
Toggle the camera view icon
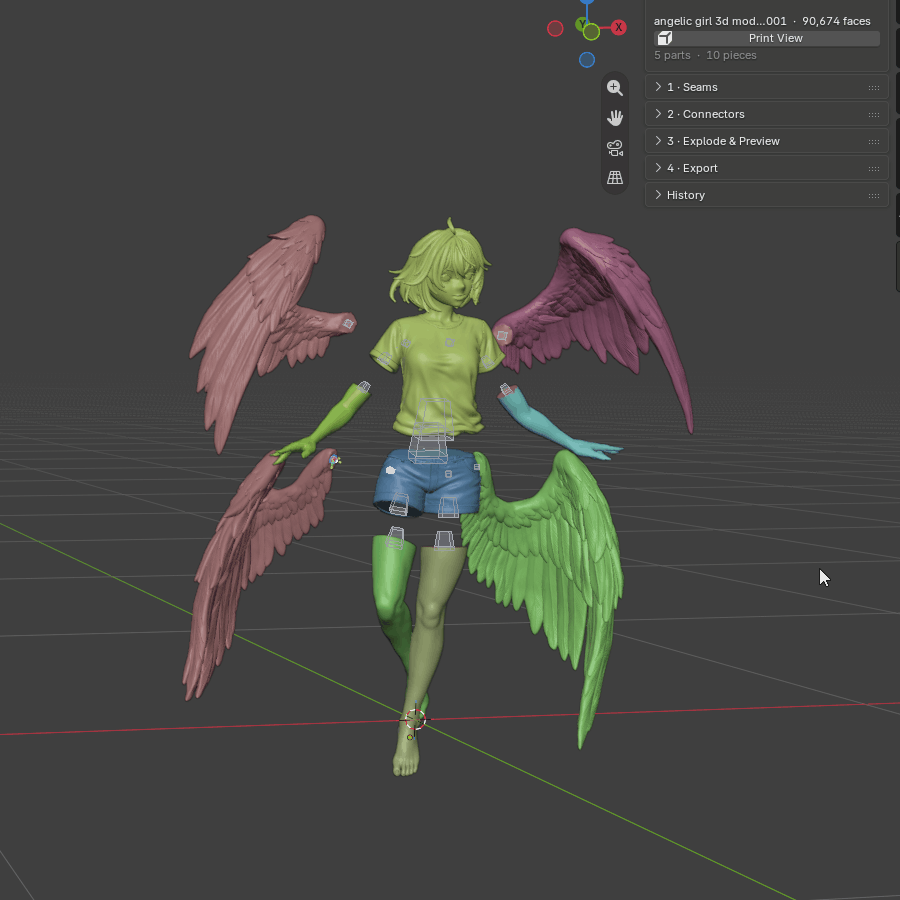point(615,148)
